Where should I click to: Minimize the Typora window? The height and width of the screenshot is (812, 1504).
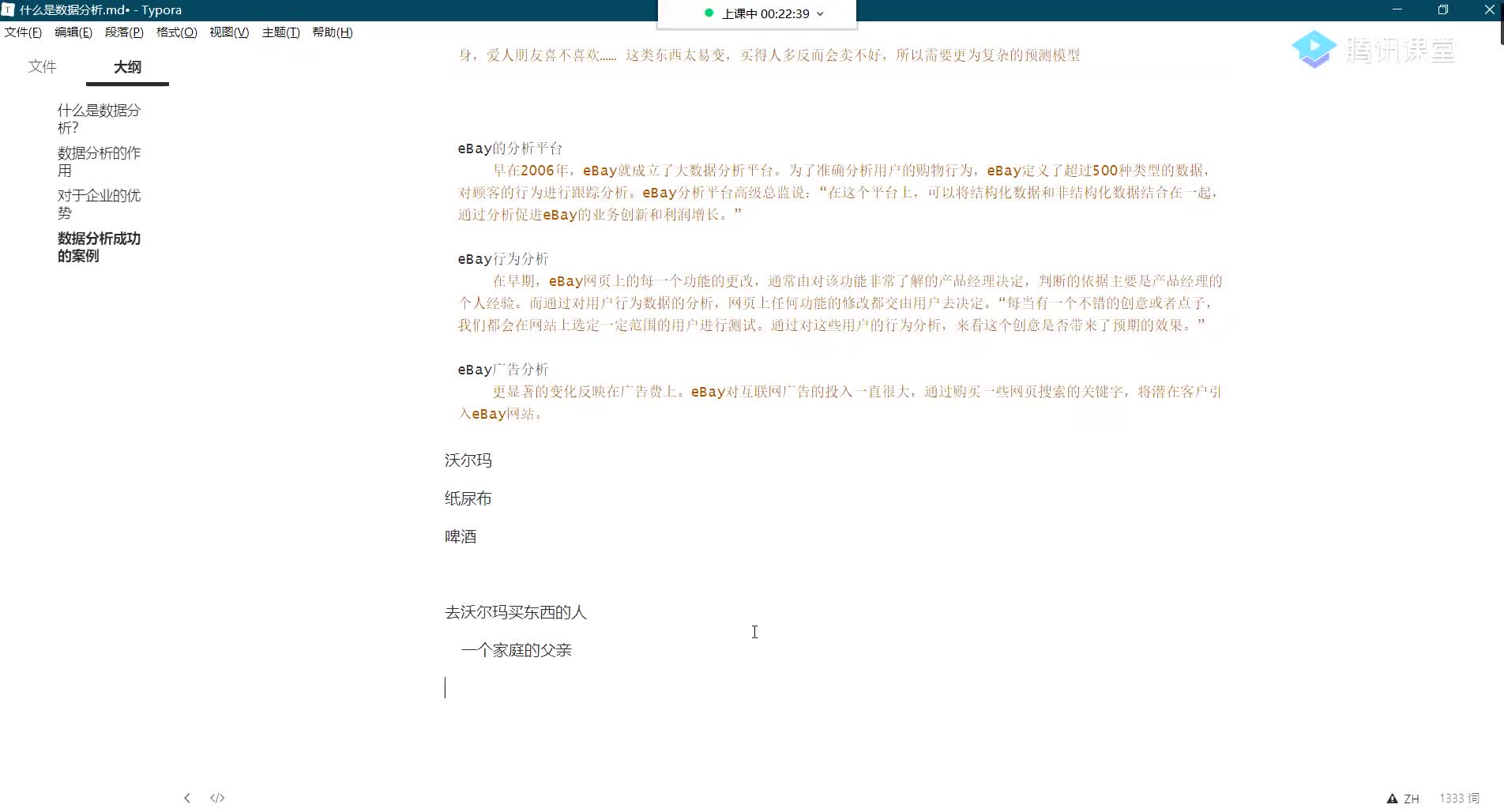click(1397, 9)
